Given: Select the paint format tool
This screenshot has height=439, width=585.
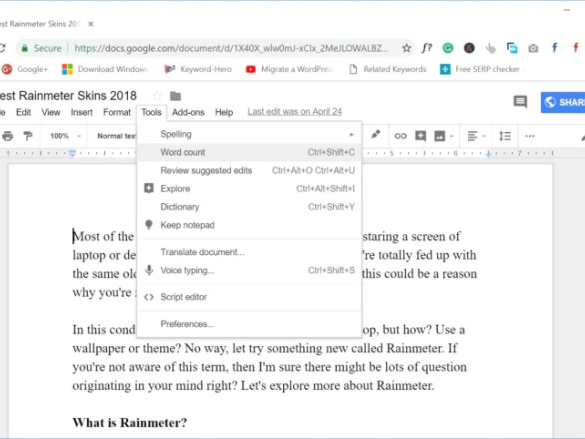Looking at the screenshot, I should pyautogui.click(x=28, y=136).
